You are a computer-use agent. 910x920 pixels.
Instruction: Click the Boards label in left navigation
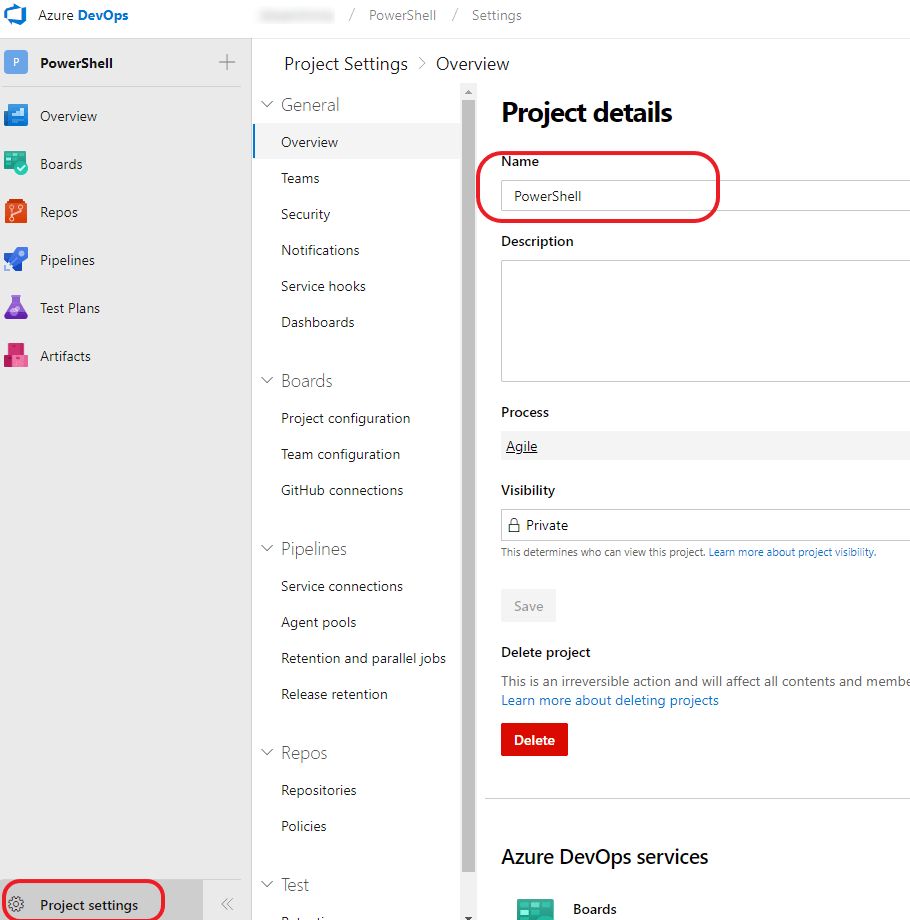61,164
